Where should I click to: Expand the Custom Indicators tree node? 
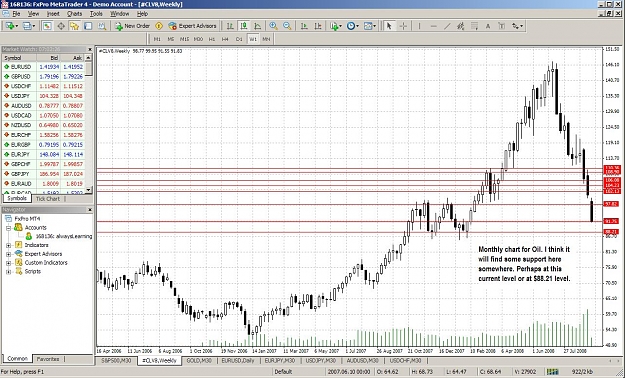point(8,263)
